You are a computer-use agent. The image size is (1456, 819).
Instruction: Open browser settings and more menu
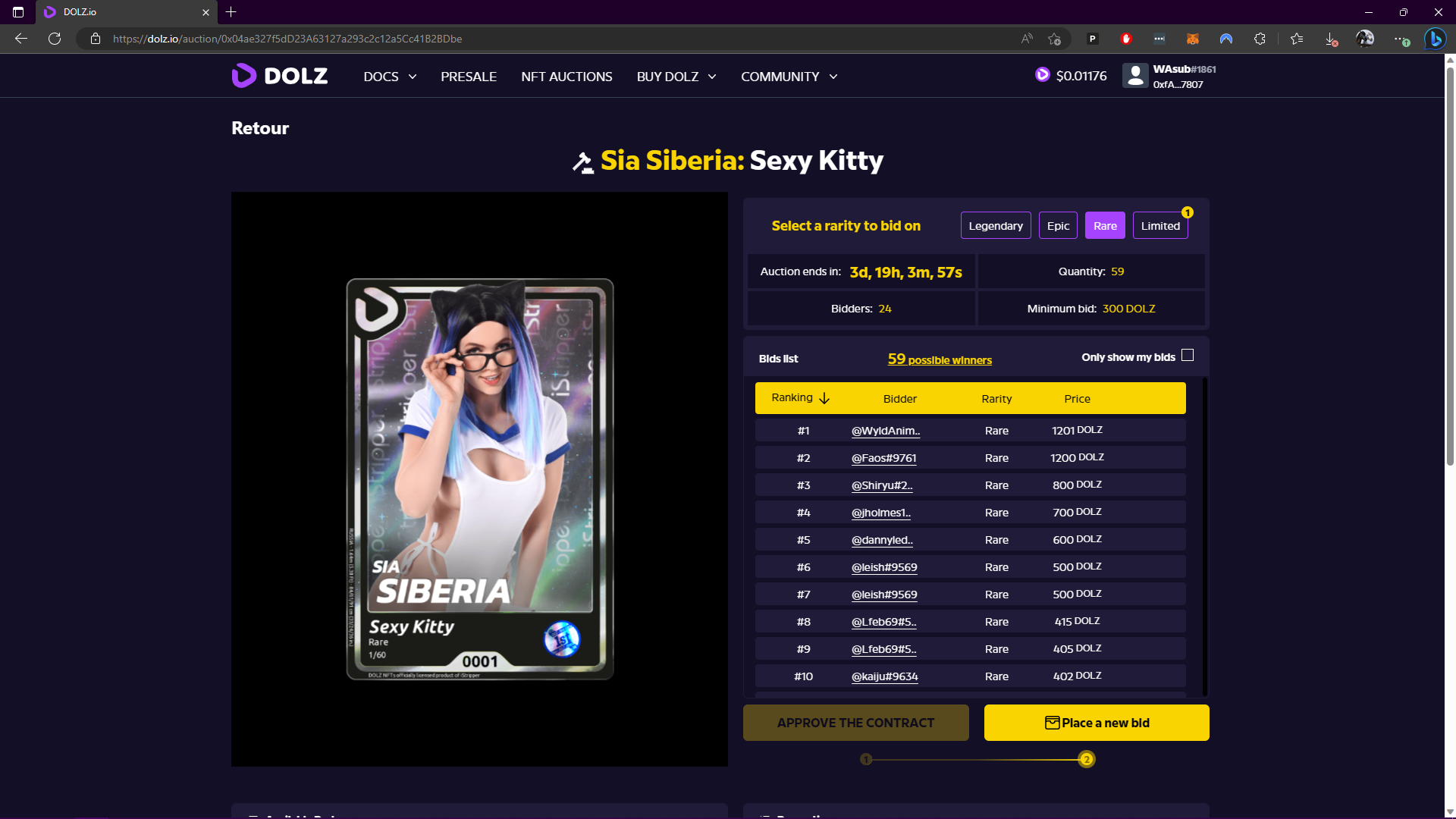pos(1401,39)
